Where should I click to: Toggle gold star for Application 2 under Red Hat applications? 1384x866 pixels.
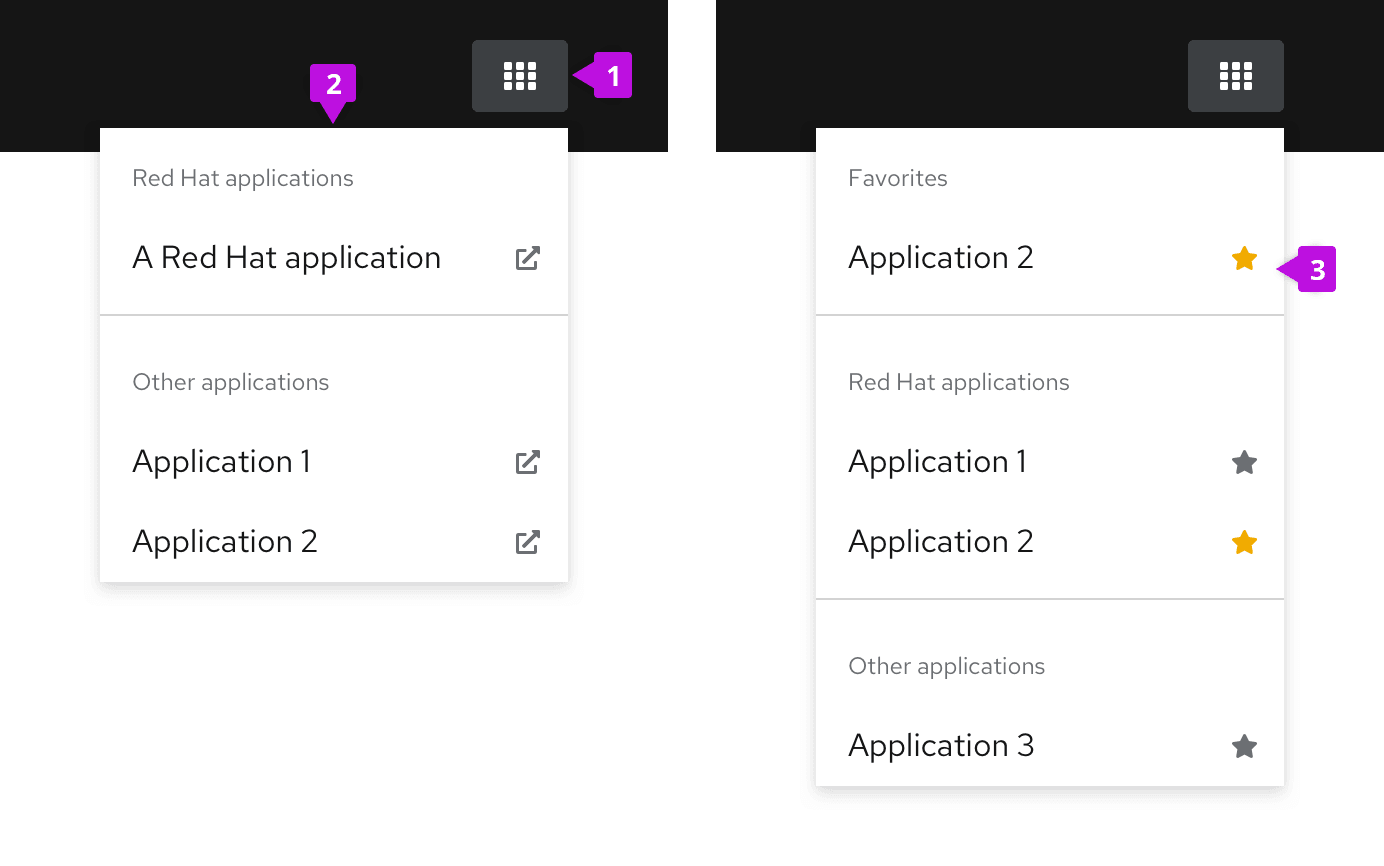pyautogui.click(x=1244, y=542)
